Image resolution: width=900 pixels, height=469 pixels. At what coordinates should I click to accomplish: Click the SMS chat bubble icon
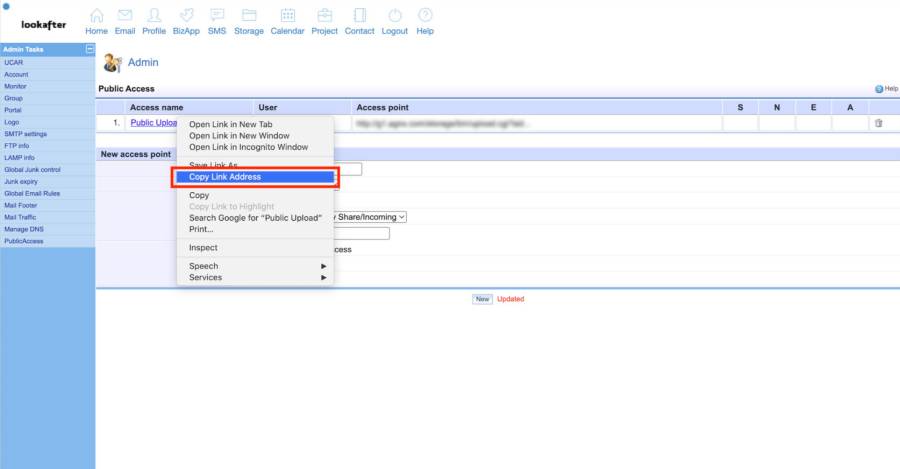point(217,16)
